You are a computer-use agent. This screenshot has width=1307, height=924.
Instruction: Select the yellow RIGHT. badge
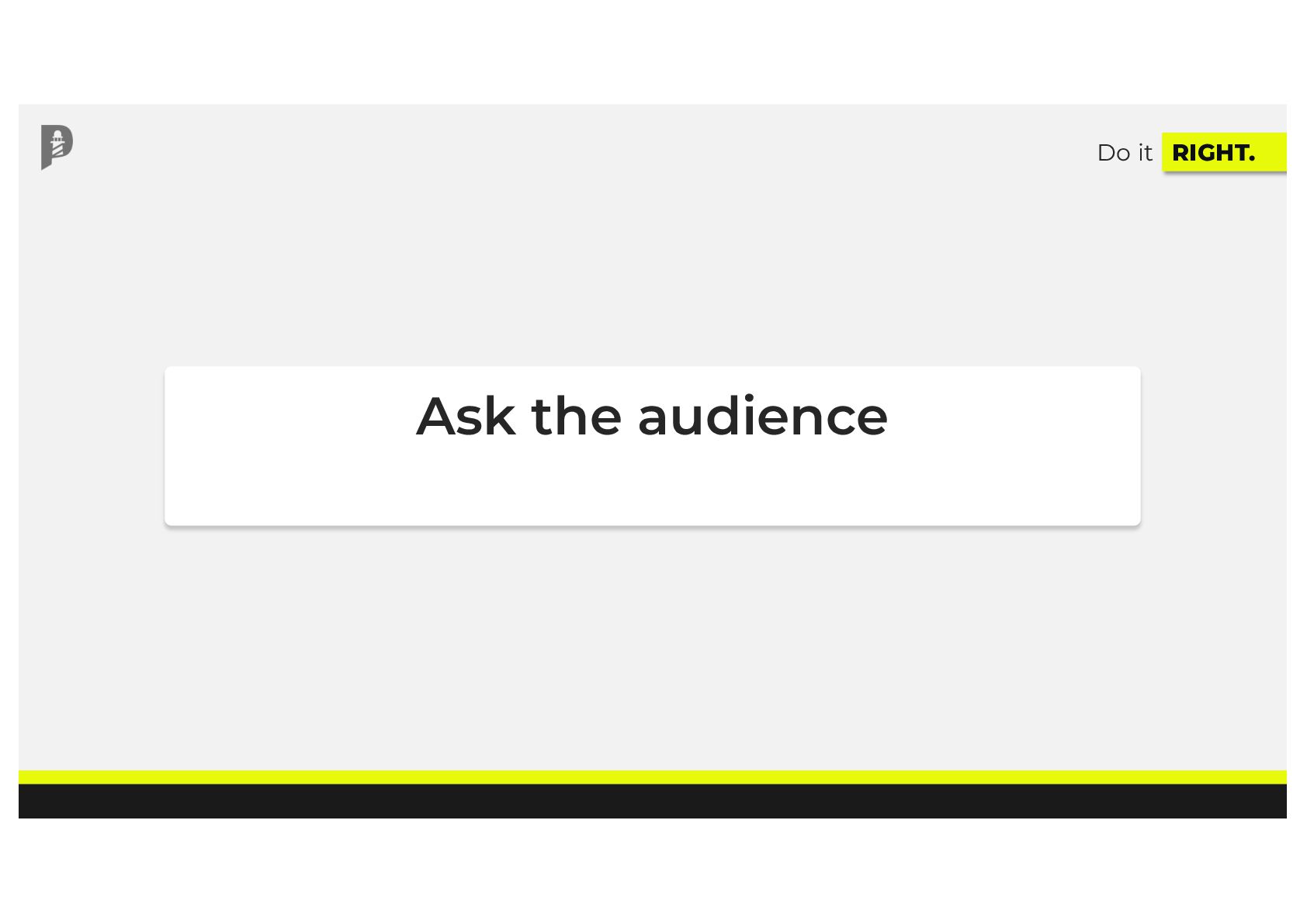pyautogui.click(x=1224, y=152)
